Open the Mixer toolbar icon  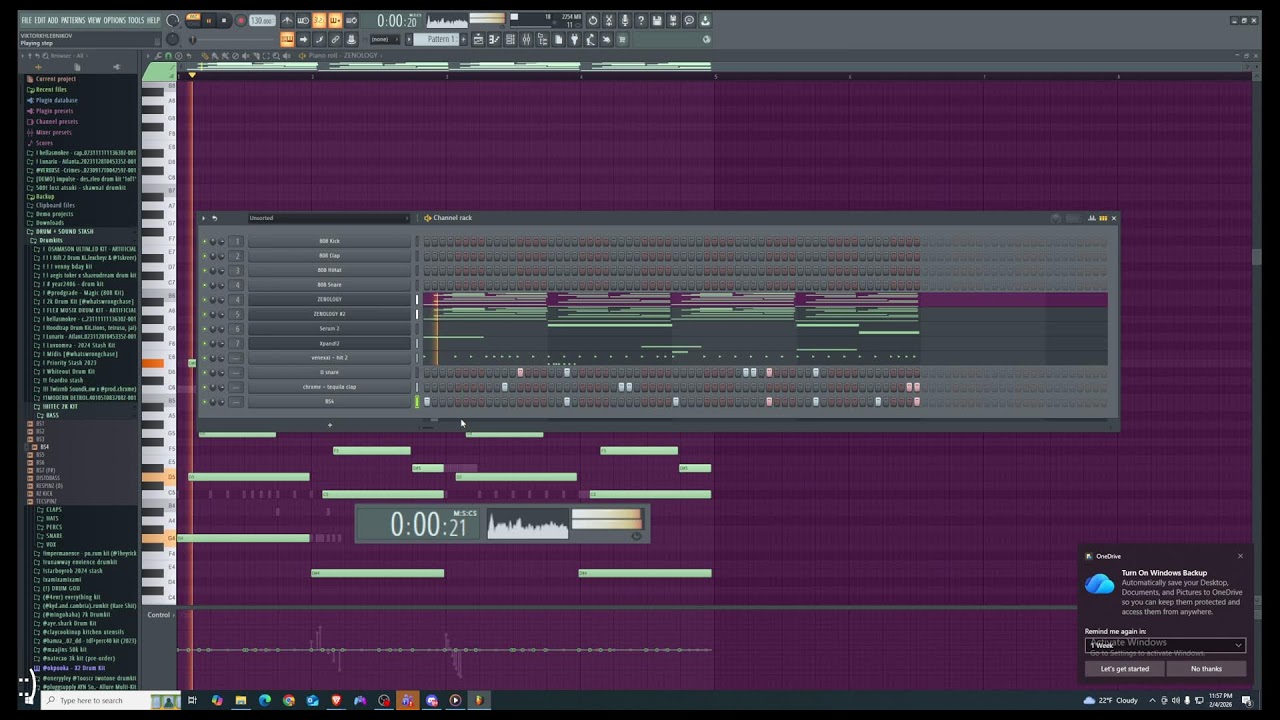pos(526,39)
